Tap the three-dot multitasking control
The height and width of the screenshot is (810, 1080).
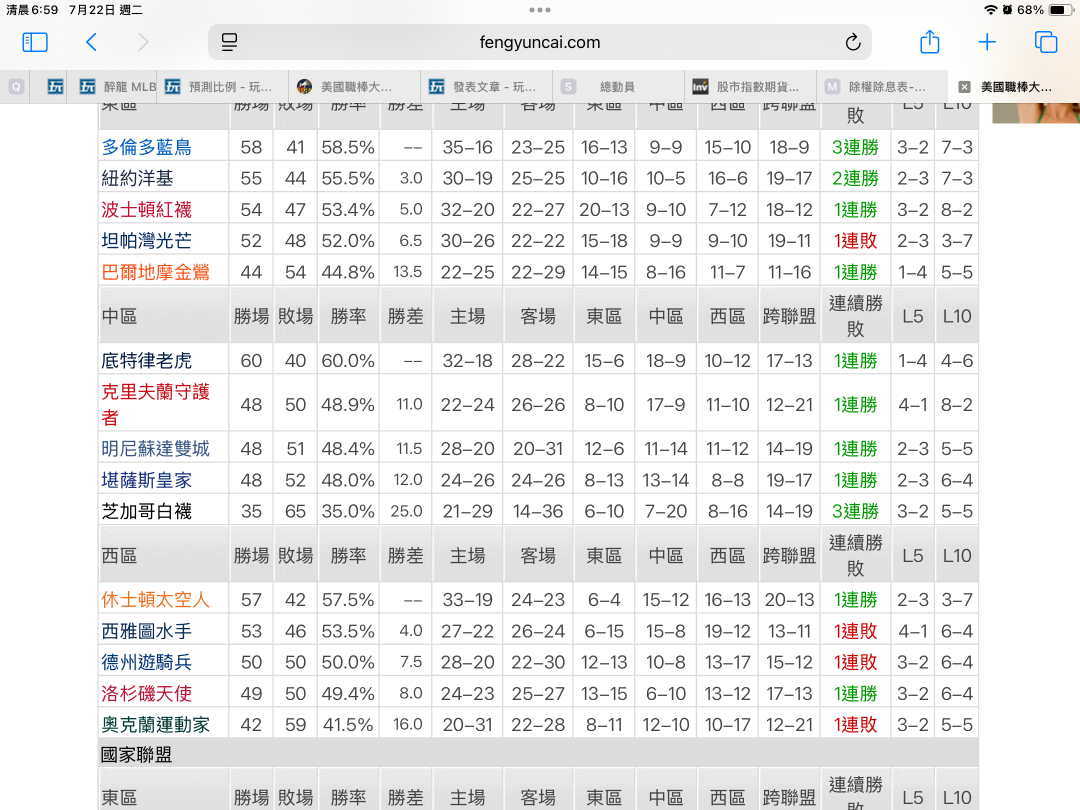540,10
